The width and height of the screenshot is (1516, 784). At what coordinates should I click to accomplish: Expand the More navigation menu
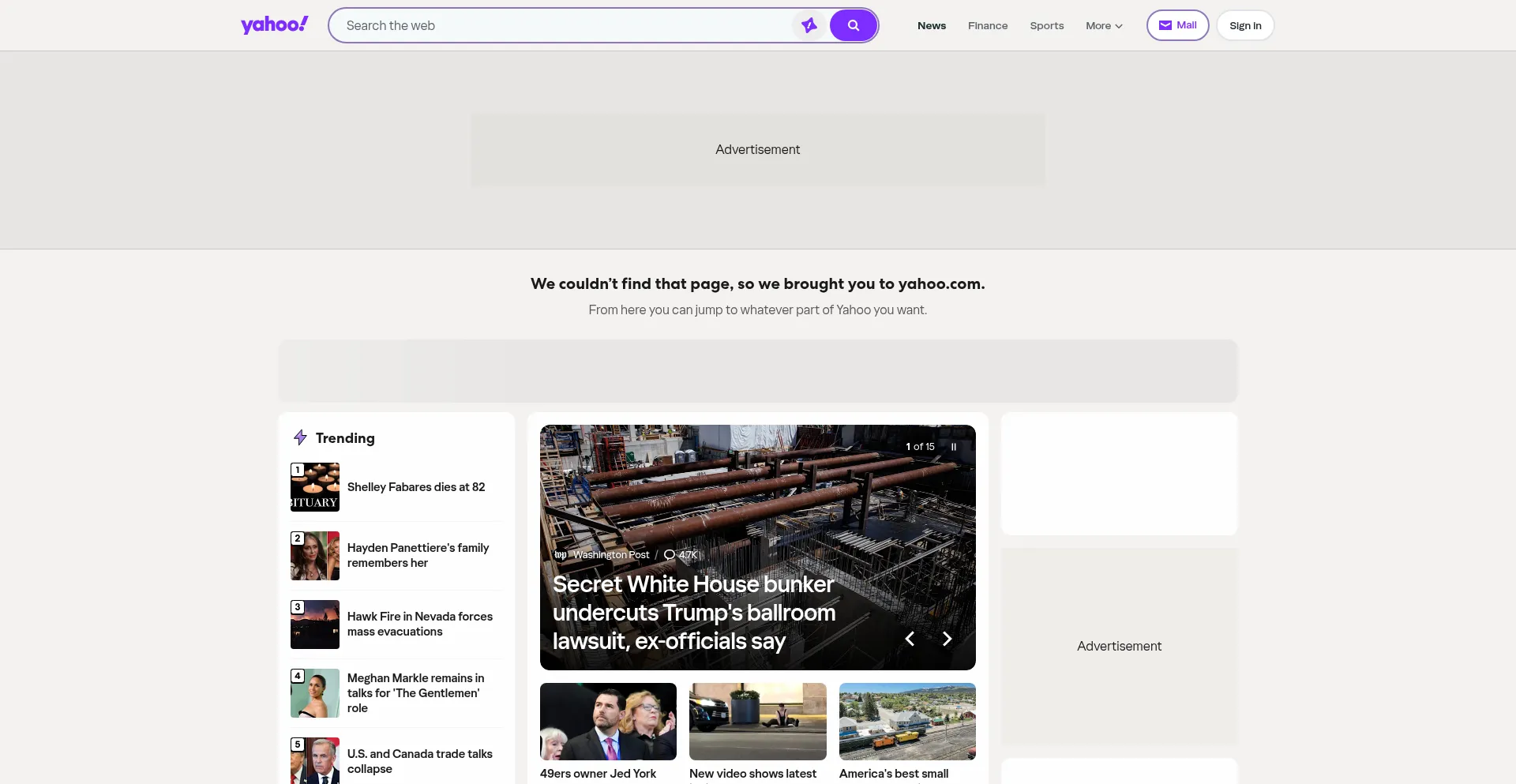coord(1104,25)
